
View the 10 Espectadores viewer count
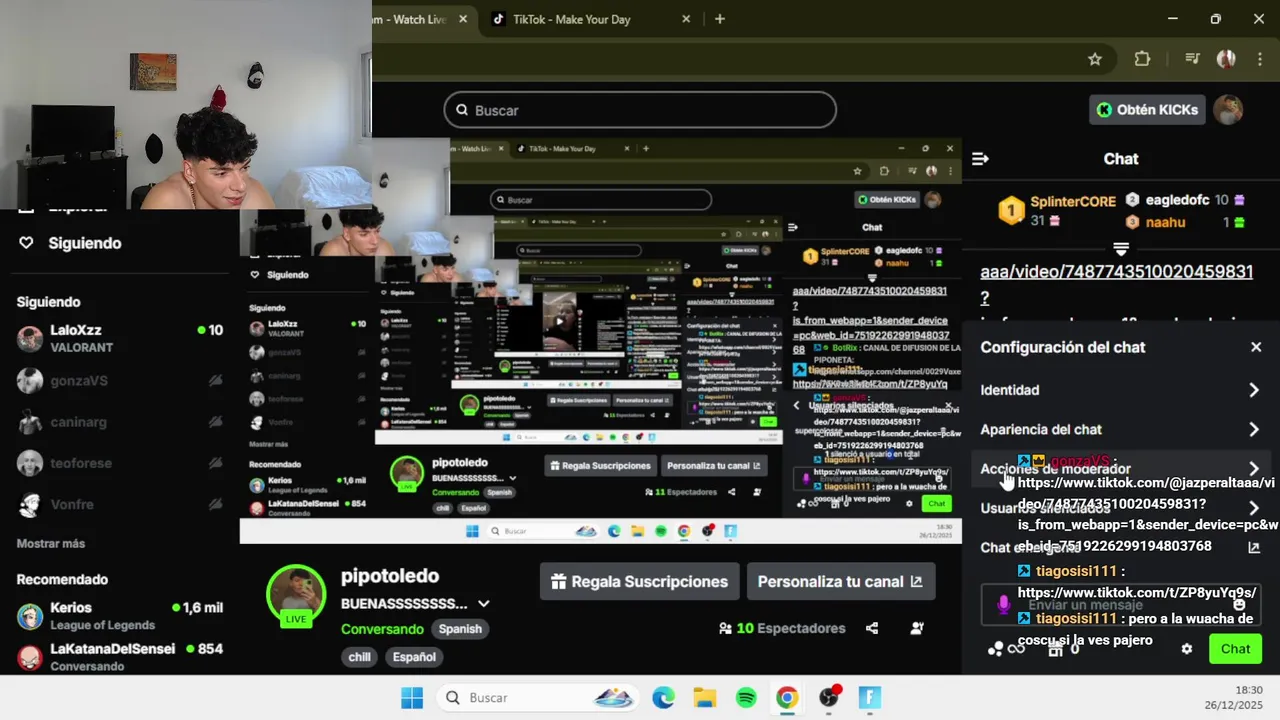(782, 628)
